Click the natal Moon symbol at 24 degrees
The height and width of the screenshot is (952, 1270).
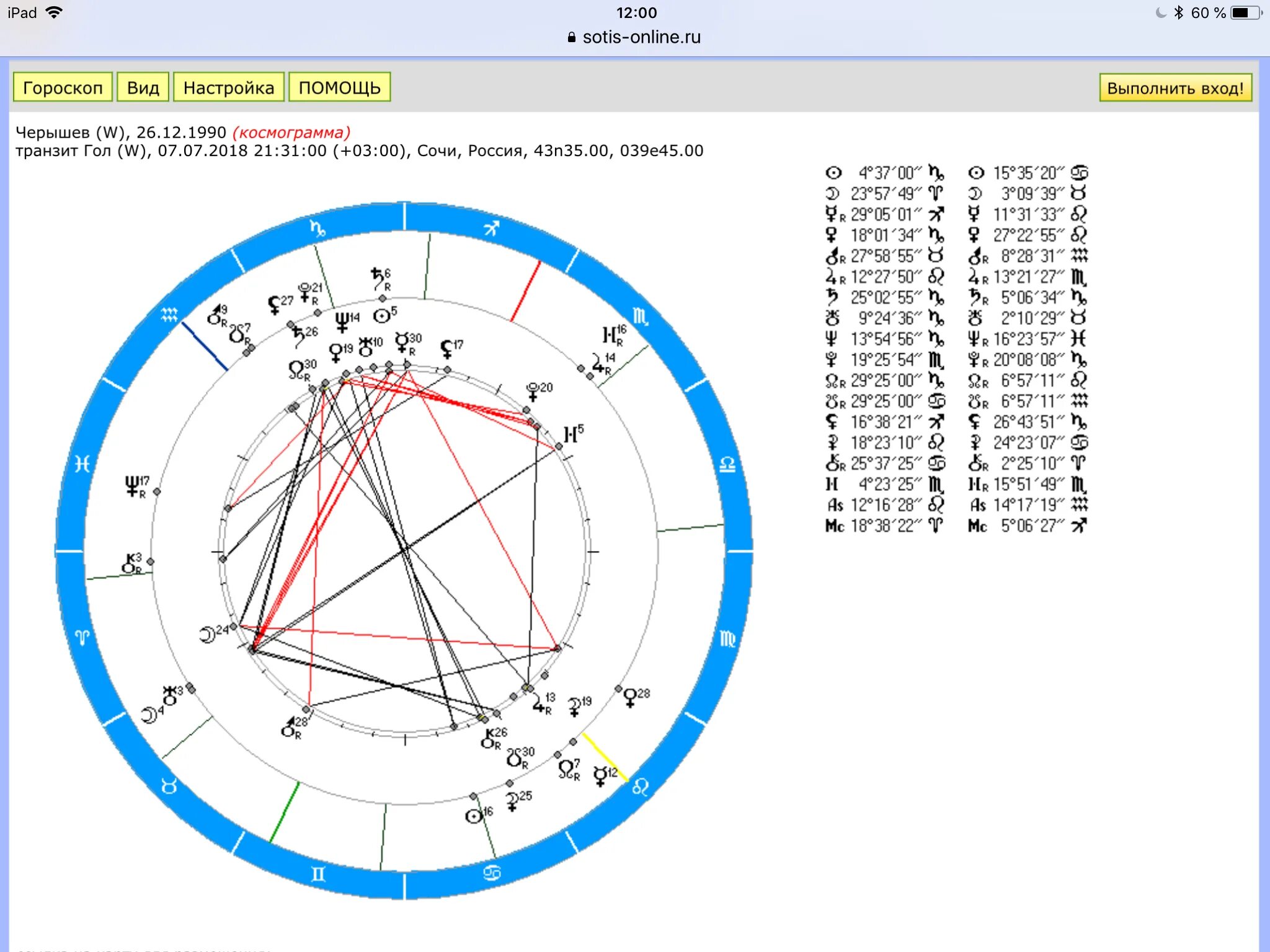coord(207,635)
